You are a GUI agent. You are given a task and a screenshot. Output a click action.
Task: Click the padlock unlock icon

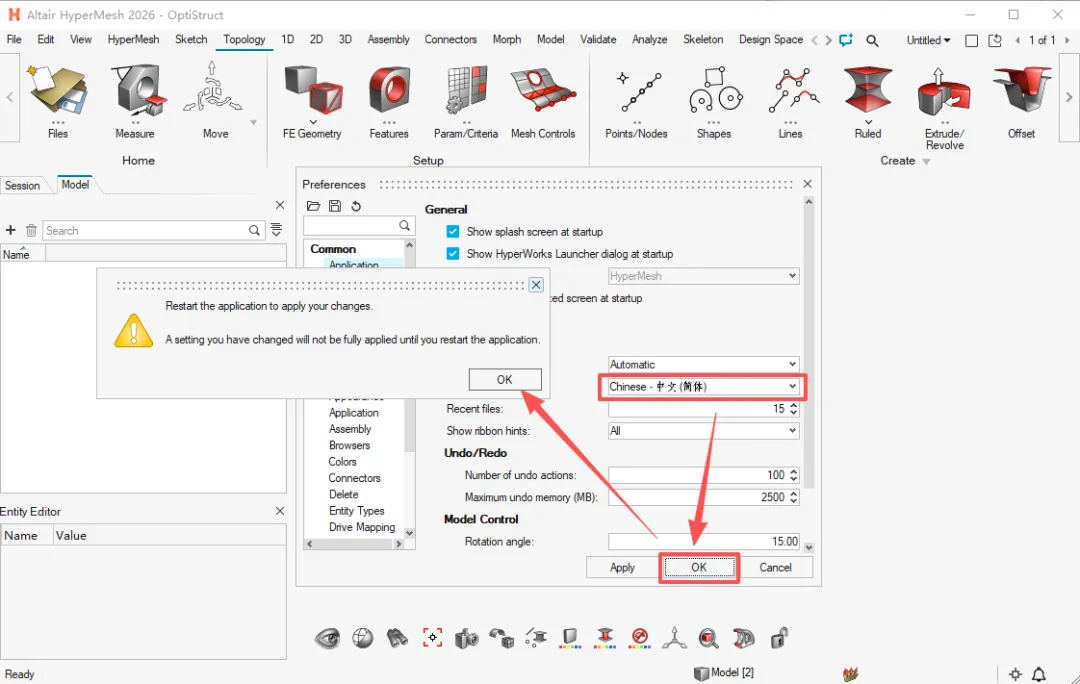779,638
